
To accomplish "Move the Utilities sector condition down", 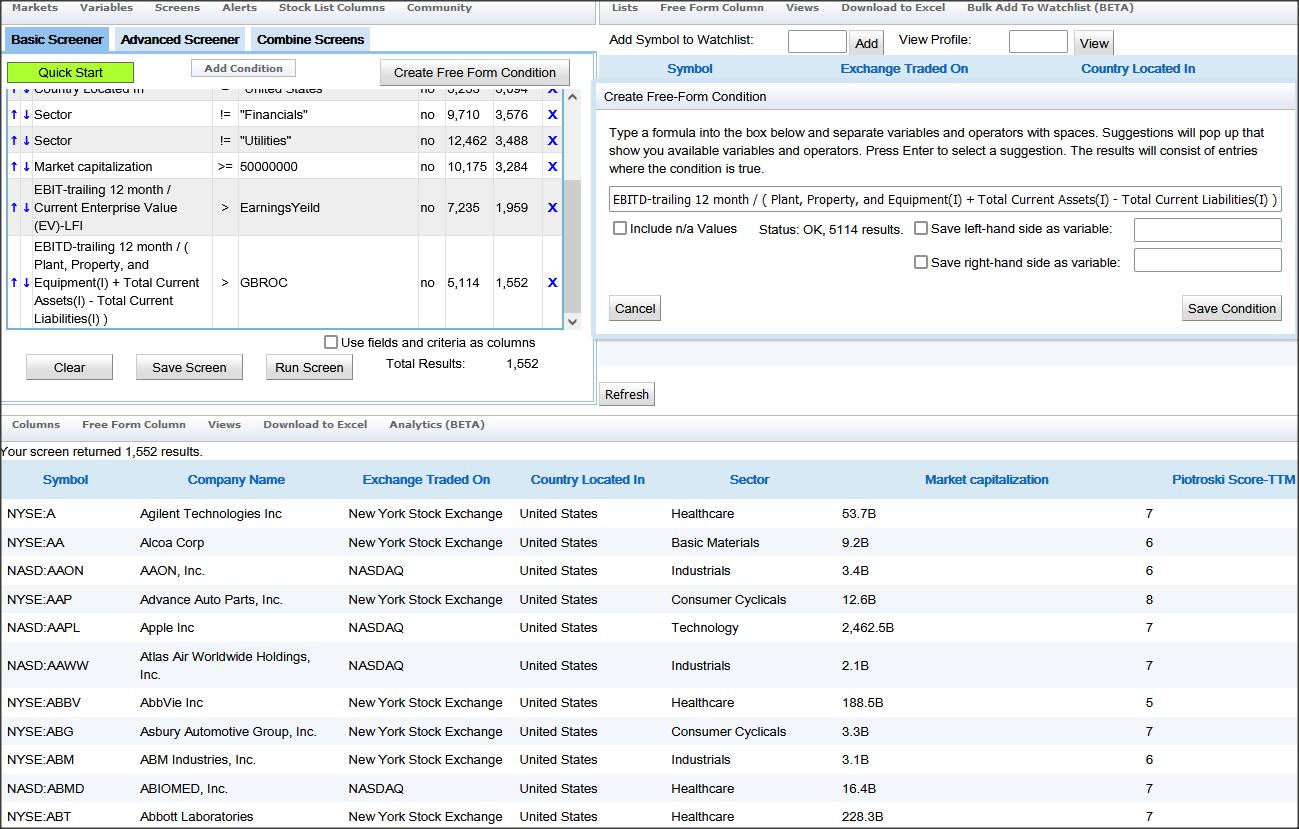I will pyautogui.click(x=27, y=141).
